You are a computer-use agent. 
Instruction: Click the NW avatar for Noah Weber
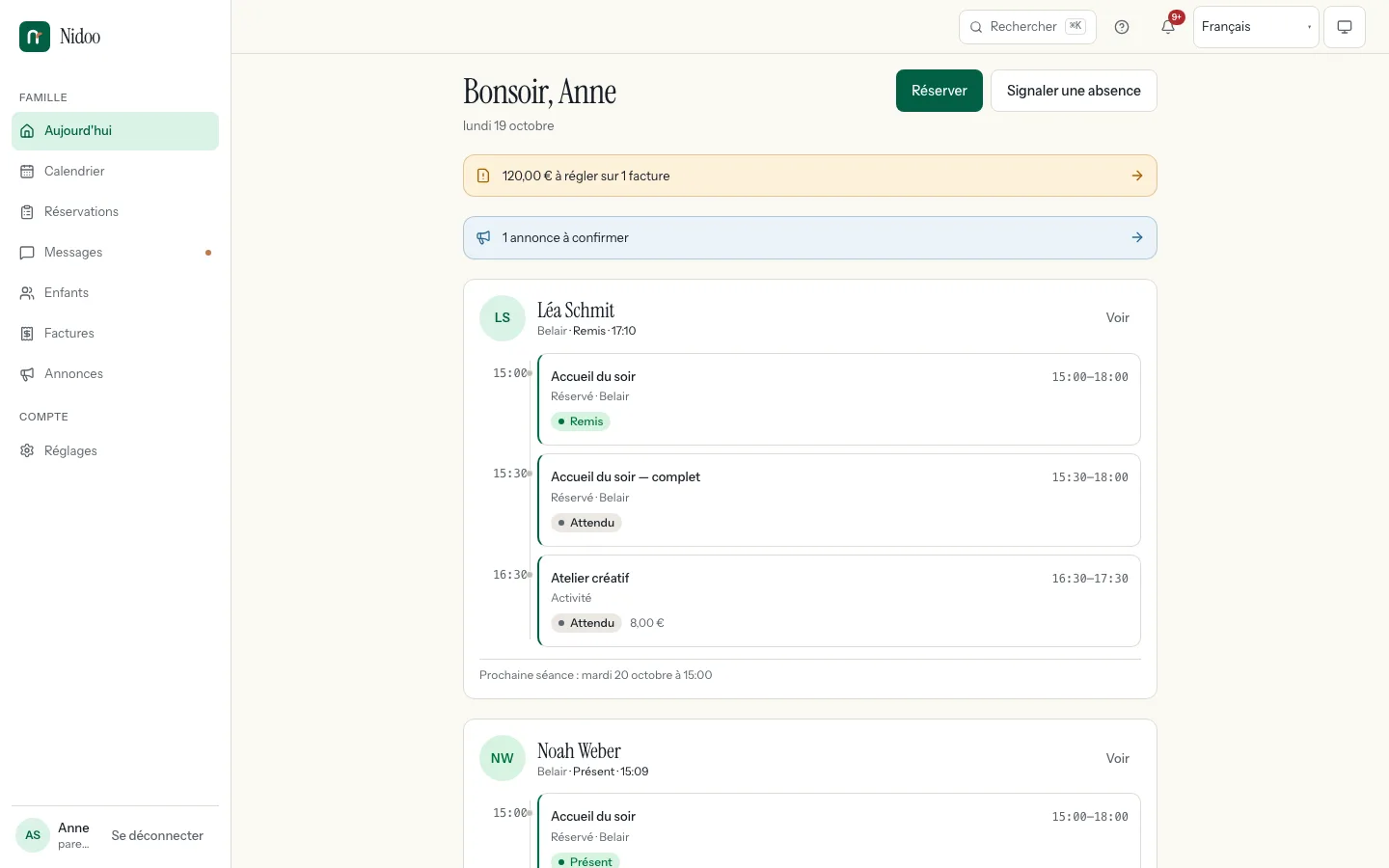(x=503, y=758)
